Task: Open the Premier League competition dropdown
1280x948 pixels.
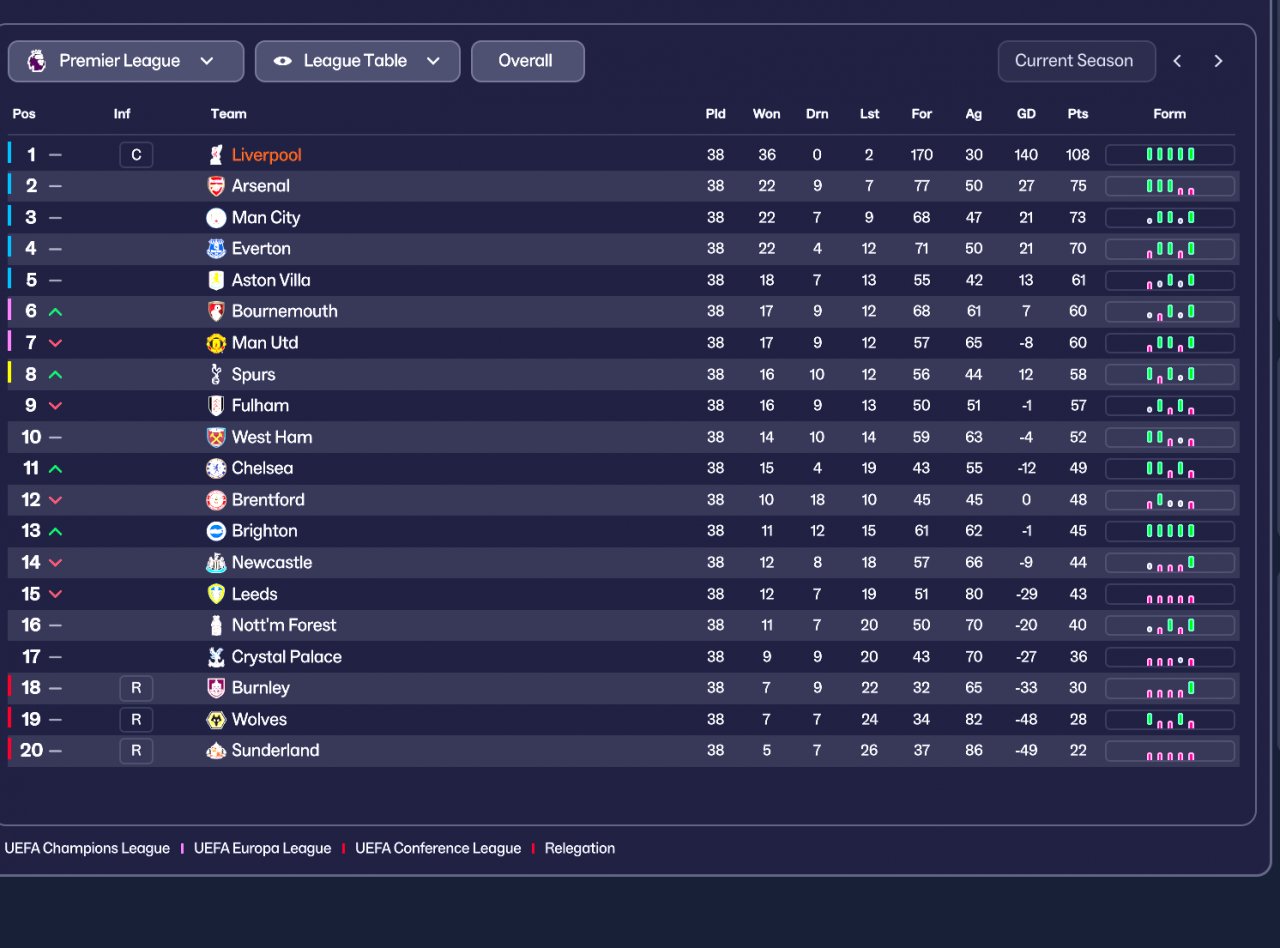Action: (126, 61)
